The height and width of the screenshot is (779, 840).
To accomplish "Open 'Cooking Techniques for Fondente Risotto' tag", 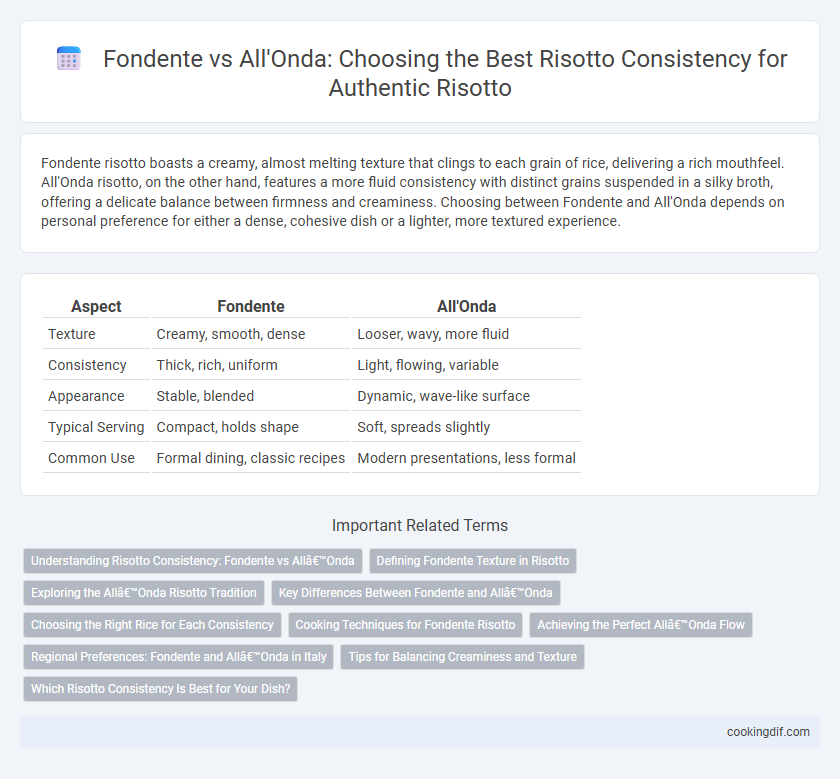I will tap(406, 625).
